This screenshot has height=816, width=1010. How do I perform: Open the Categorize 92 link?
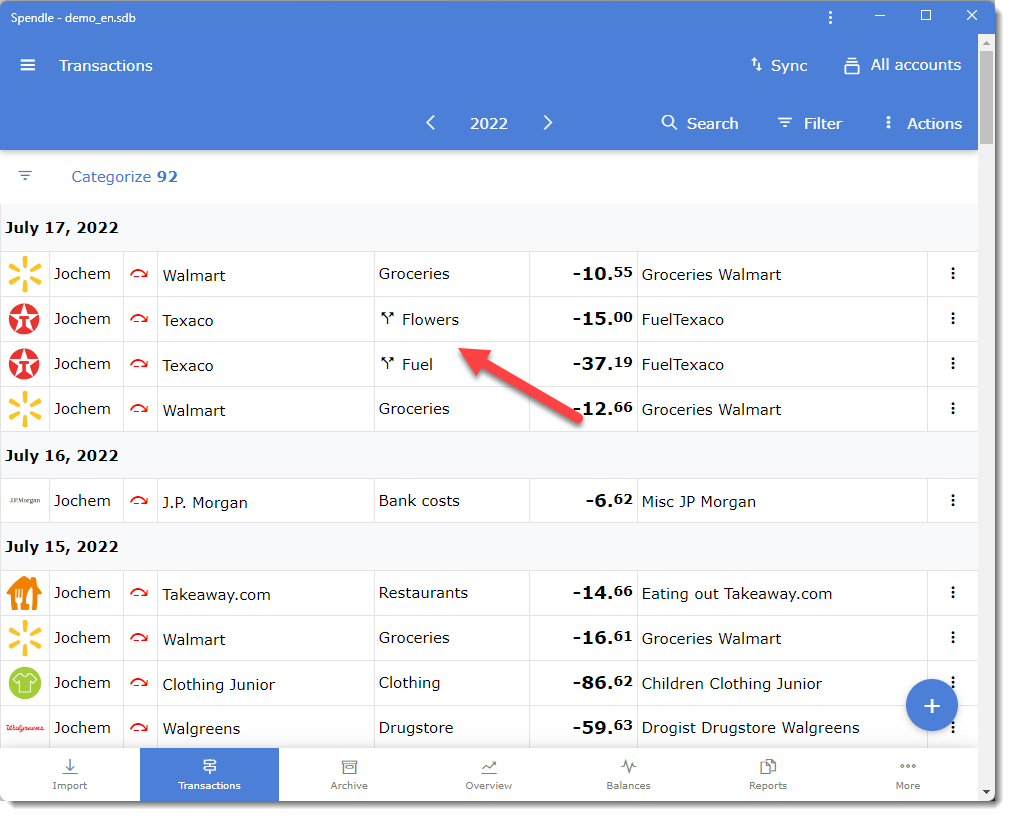pyautogui.click(x=124, y=176)
